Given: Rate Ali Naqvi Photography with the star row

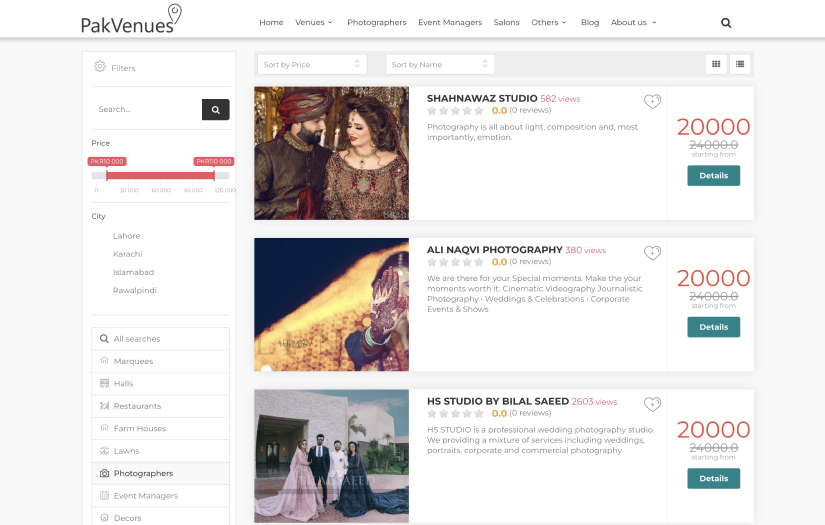Looking at the screenshot, I should coord(455,262).
